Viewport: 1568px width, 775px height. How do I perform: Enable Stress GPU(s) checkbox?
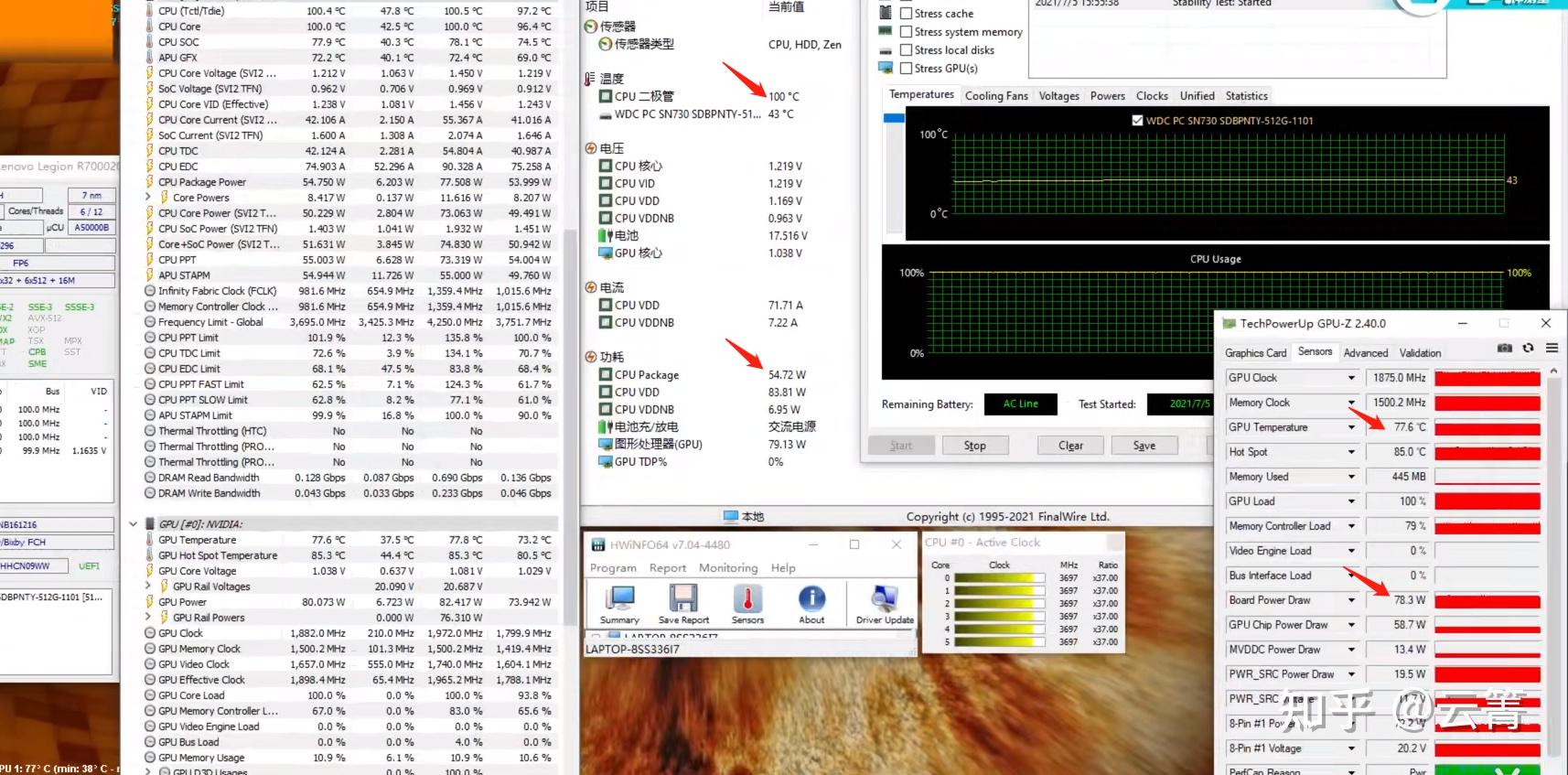coord(906,69)
